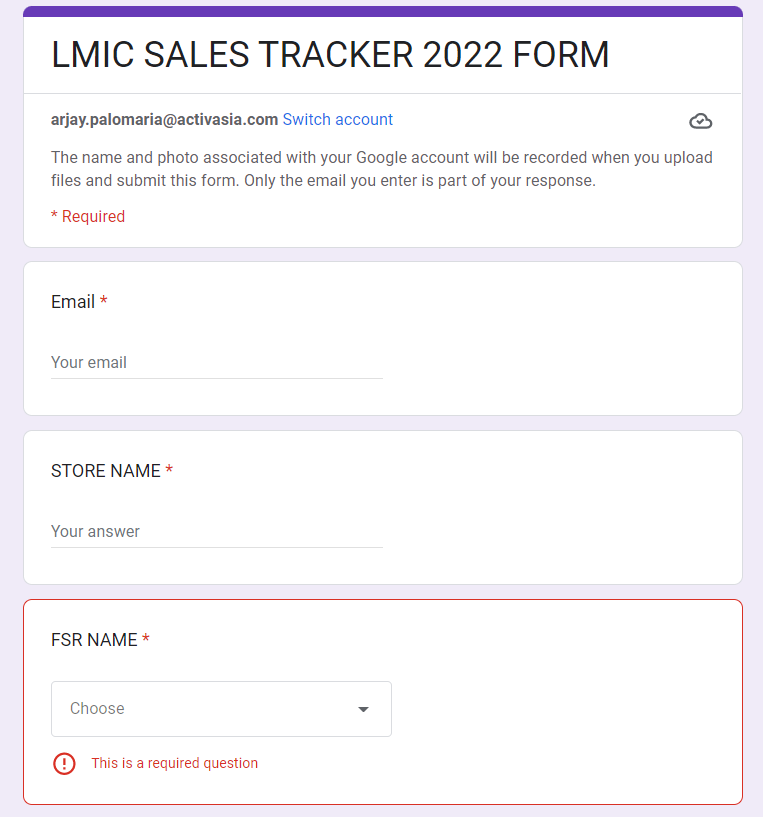
Task: Click the red asterisk beside STORE NAME
Action: pyautogui.click(x=169, y=471)
